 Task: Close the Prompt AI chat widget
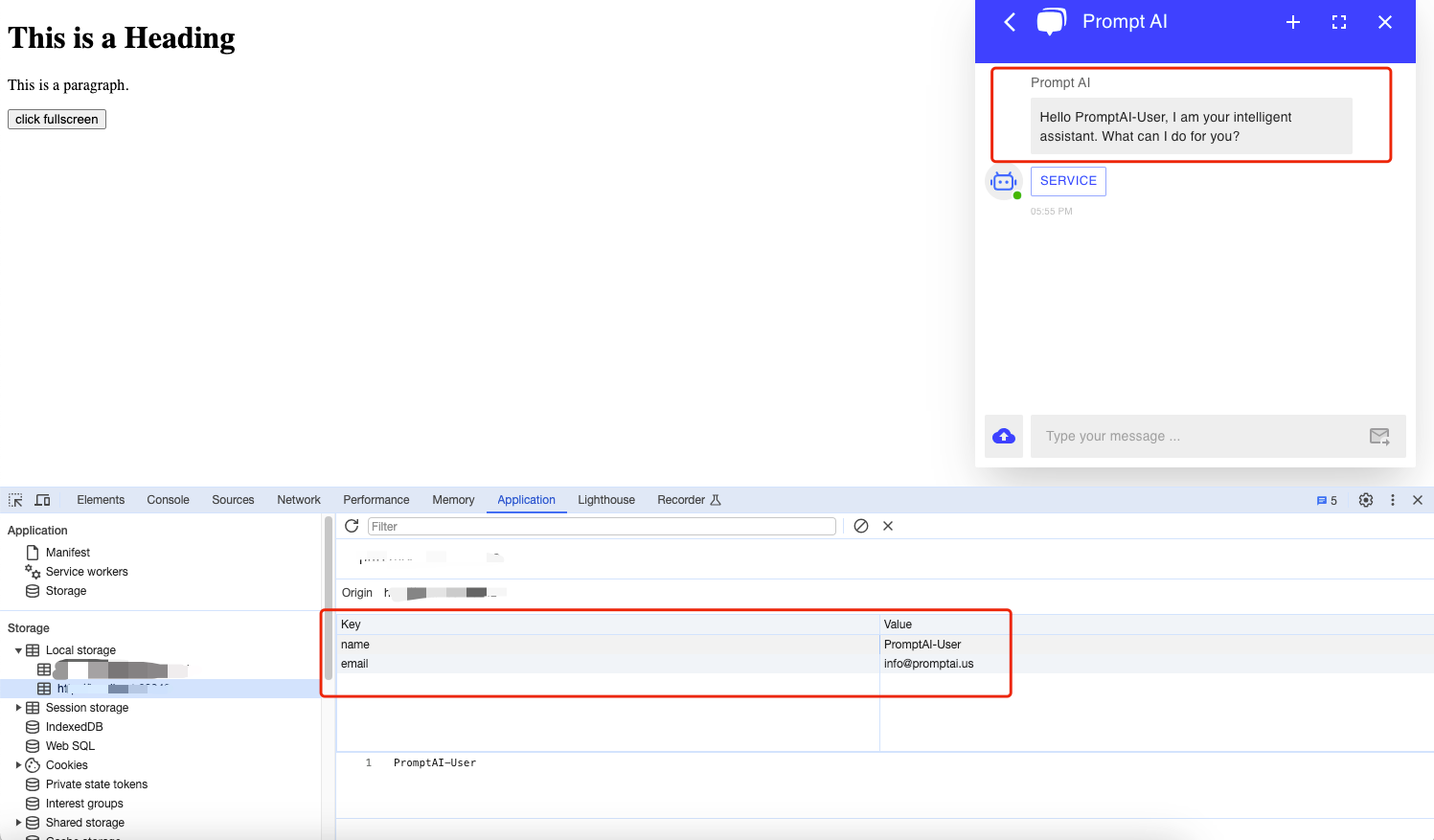tap(1385, 22)
